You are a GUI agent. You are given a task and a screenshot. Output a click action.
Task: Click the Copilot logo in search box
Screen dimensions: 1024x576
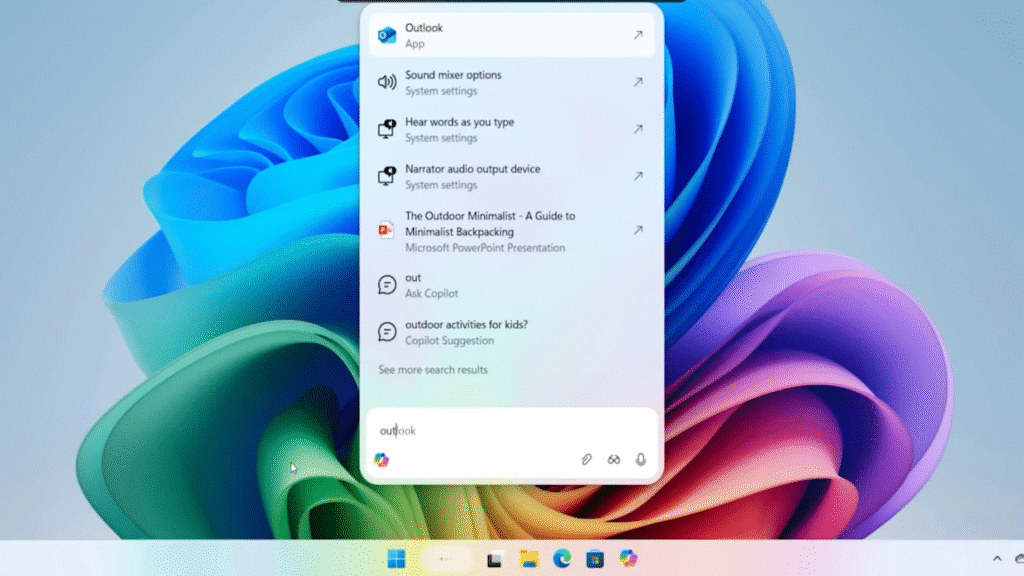(381, 460)
